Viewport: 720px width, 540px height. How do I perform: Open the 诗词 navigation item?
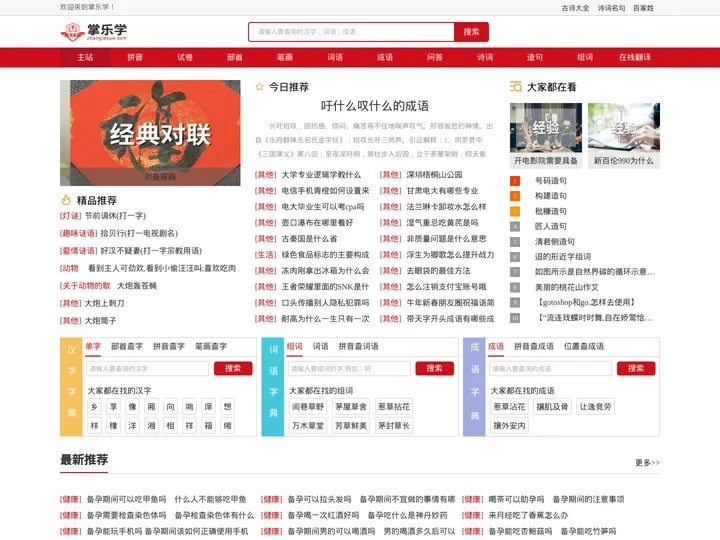(x=485, y=57)
